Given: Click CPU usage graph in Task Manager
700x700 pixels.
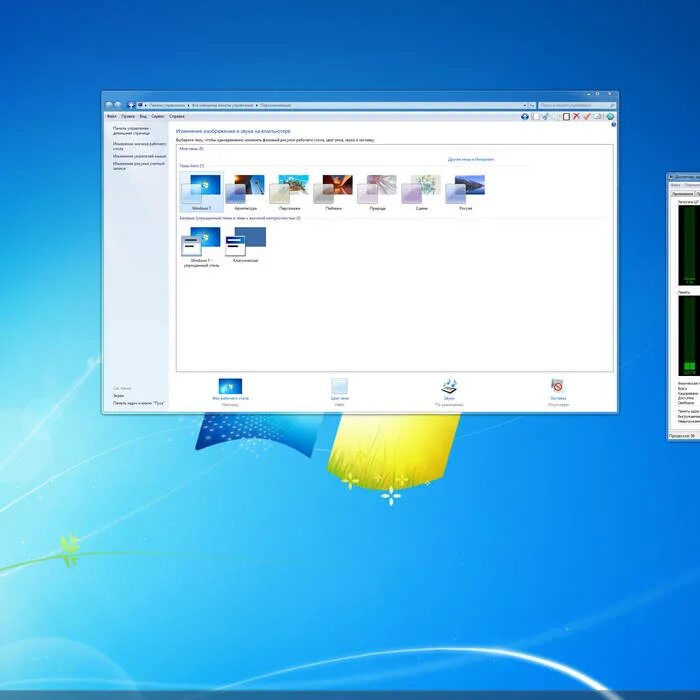Looking at the screenshot, I should pyautogui.click(x=688, y=245).
